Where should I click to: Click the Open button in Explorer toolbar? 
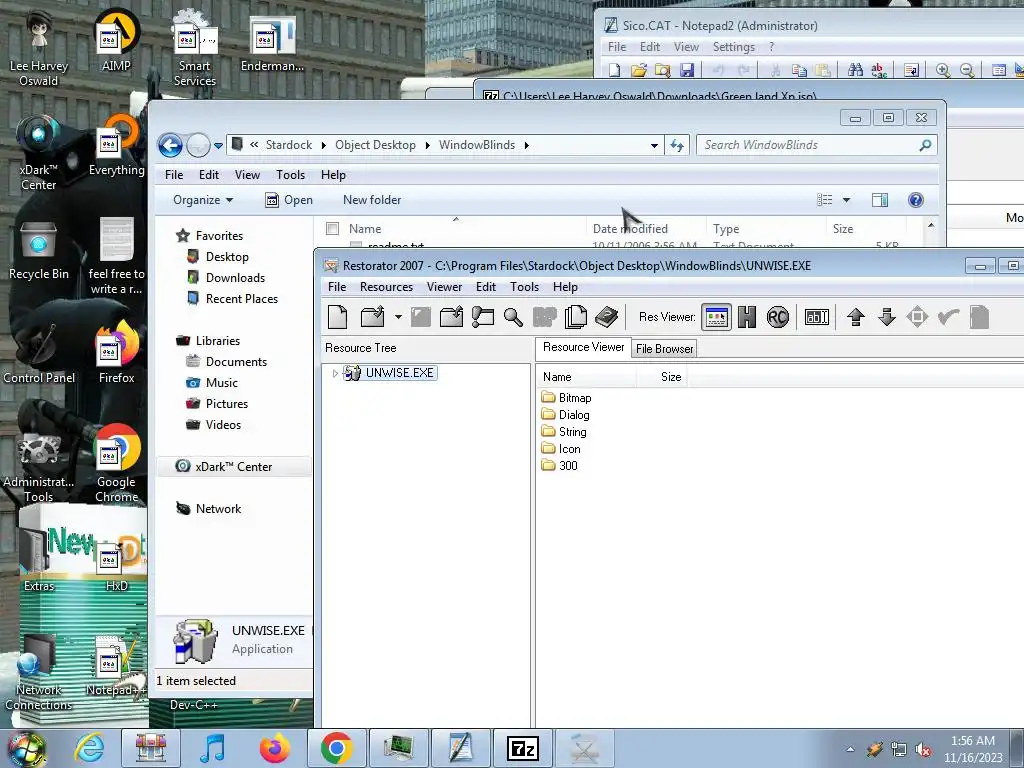(x=289, y=200)
